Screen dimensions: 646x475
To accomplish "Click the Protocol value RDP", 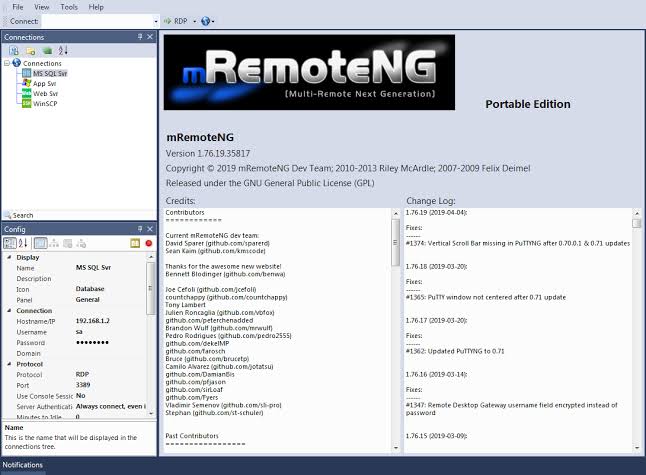I will point(82,374).
